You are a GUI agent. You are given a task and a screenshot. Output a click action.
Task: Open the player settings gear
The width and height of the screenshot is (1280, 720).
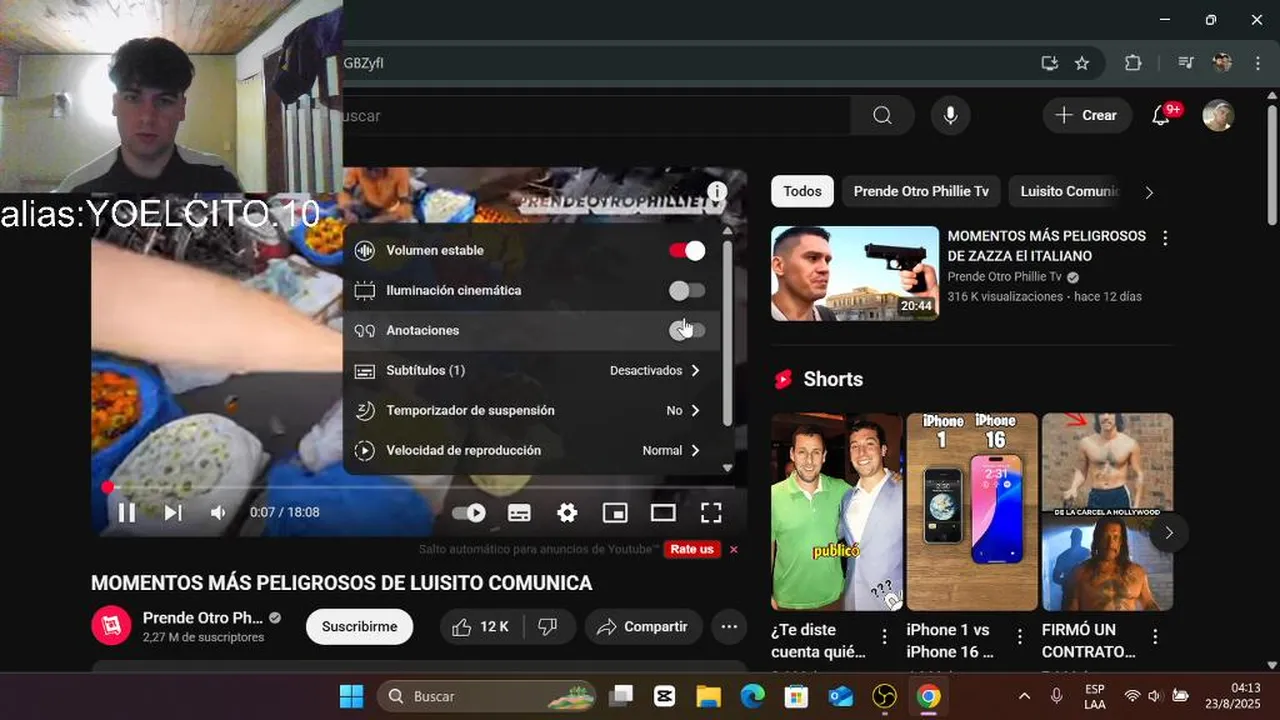tap(567, 513)
